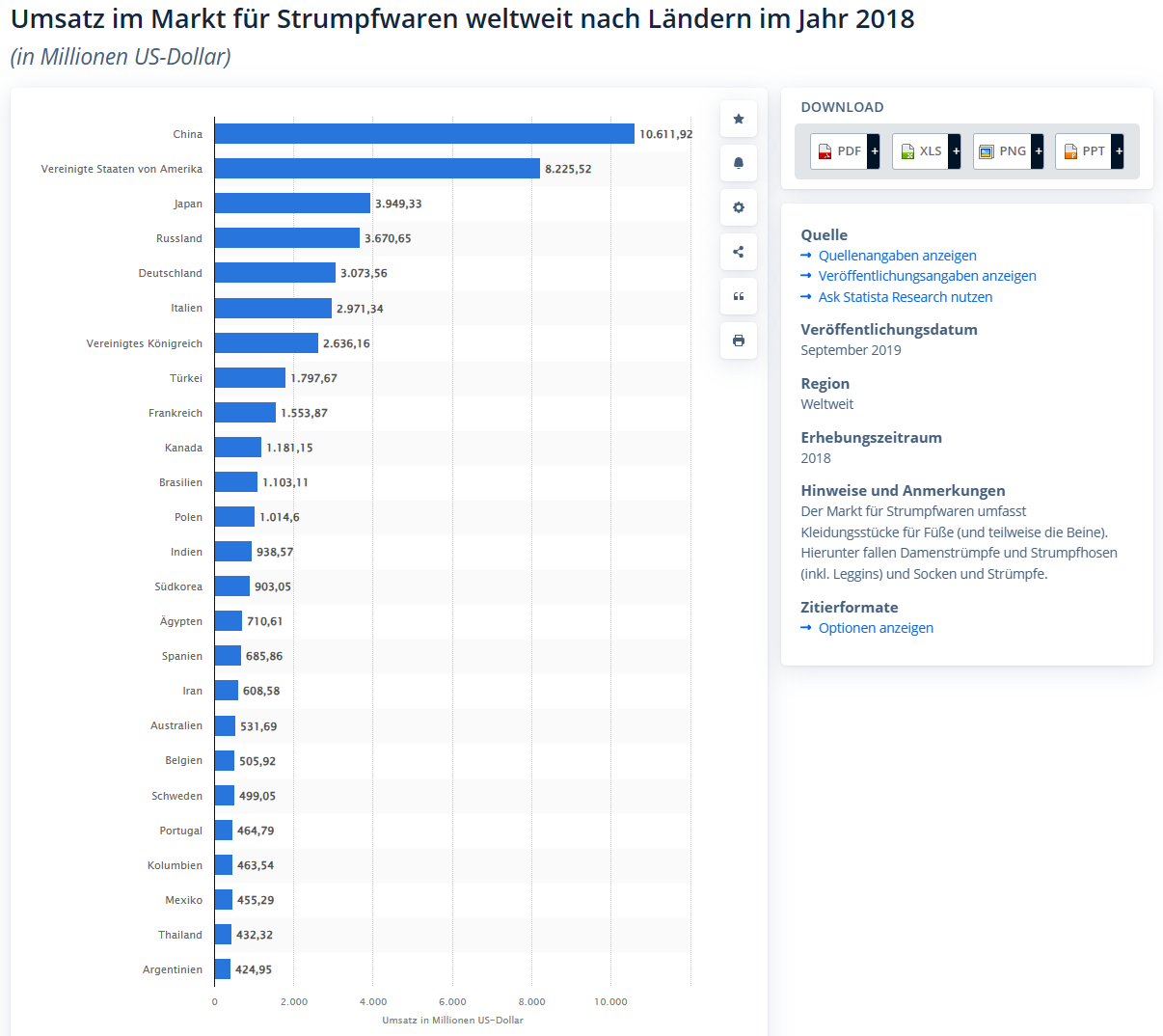Click the star favorite icon
1163x1036 pixels.
[x=738, y=119]
